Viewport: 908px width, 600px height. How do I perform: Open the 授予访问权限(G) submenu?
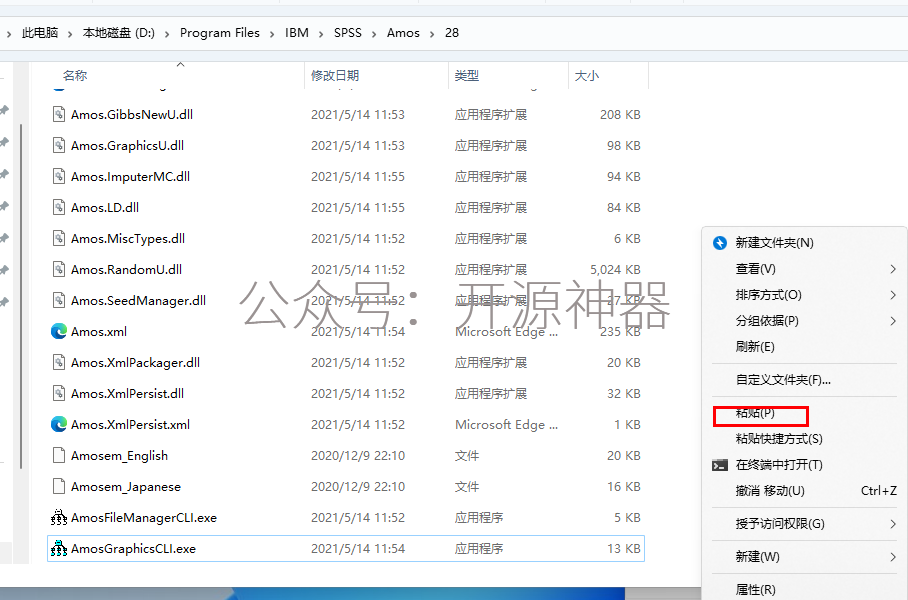pos(804,524)
